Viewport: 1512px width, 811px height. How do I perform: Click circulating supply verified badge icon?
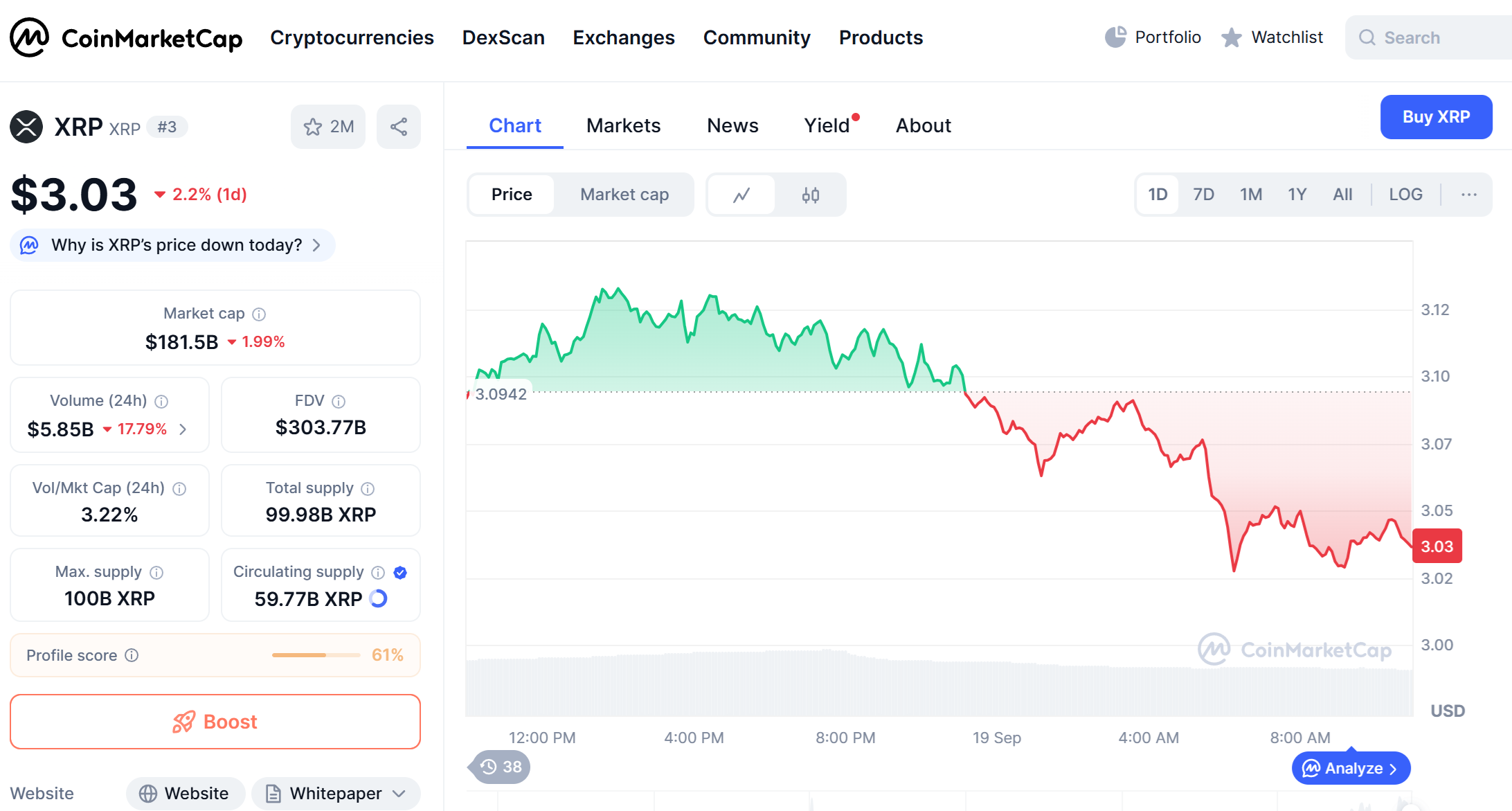(x=400, y=573)
